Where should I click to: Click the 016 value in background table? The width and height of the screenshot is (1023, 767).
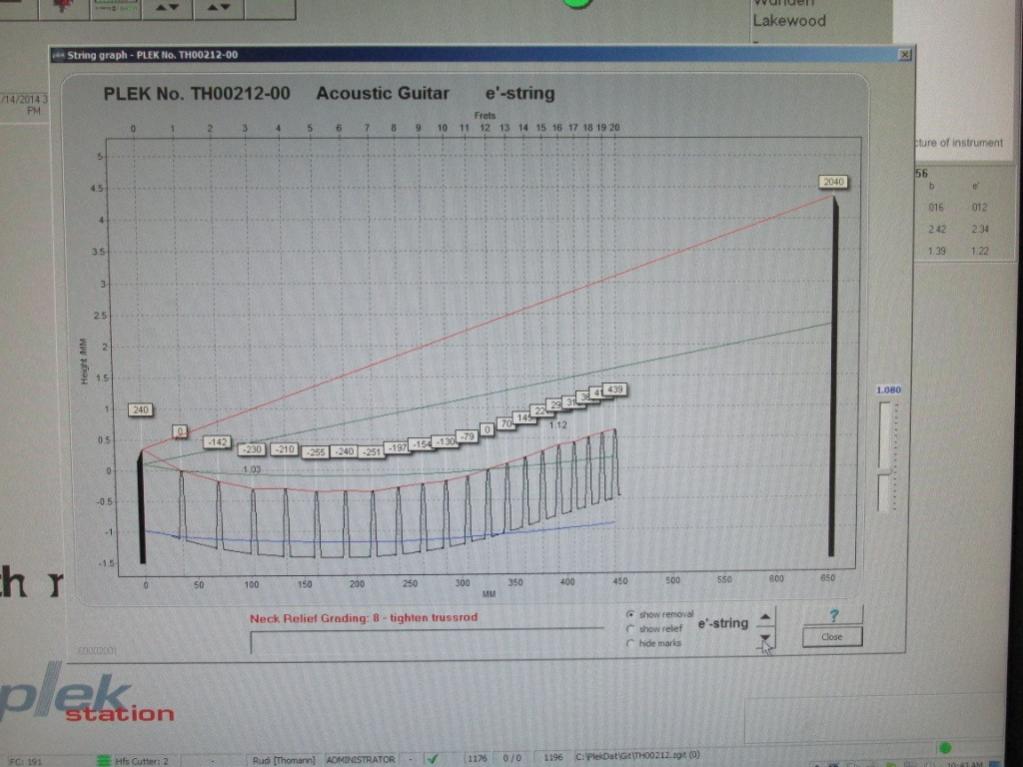[x=936, y=207]
